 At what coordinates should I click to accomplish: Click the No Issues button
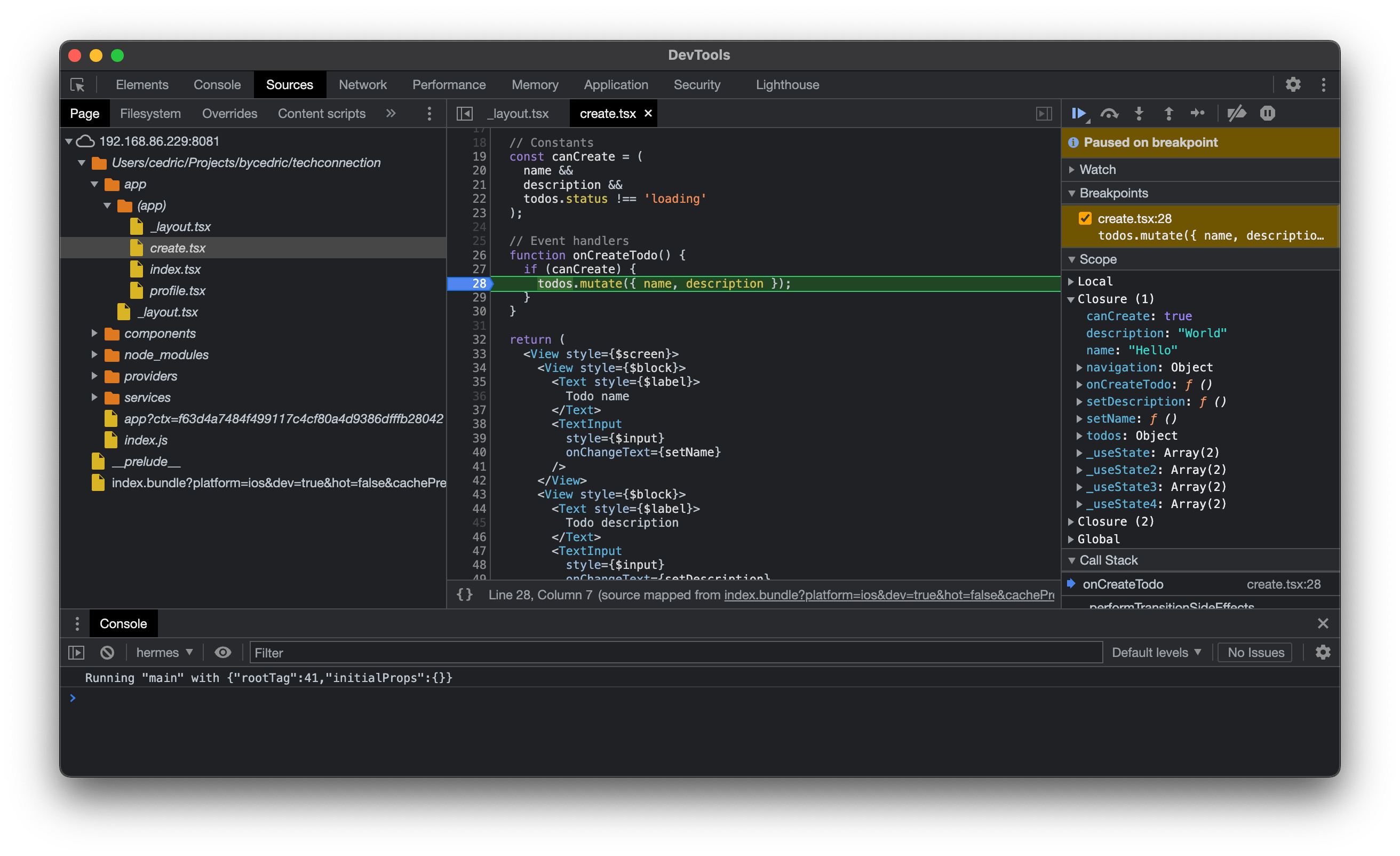(1256, 653)
